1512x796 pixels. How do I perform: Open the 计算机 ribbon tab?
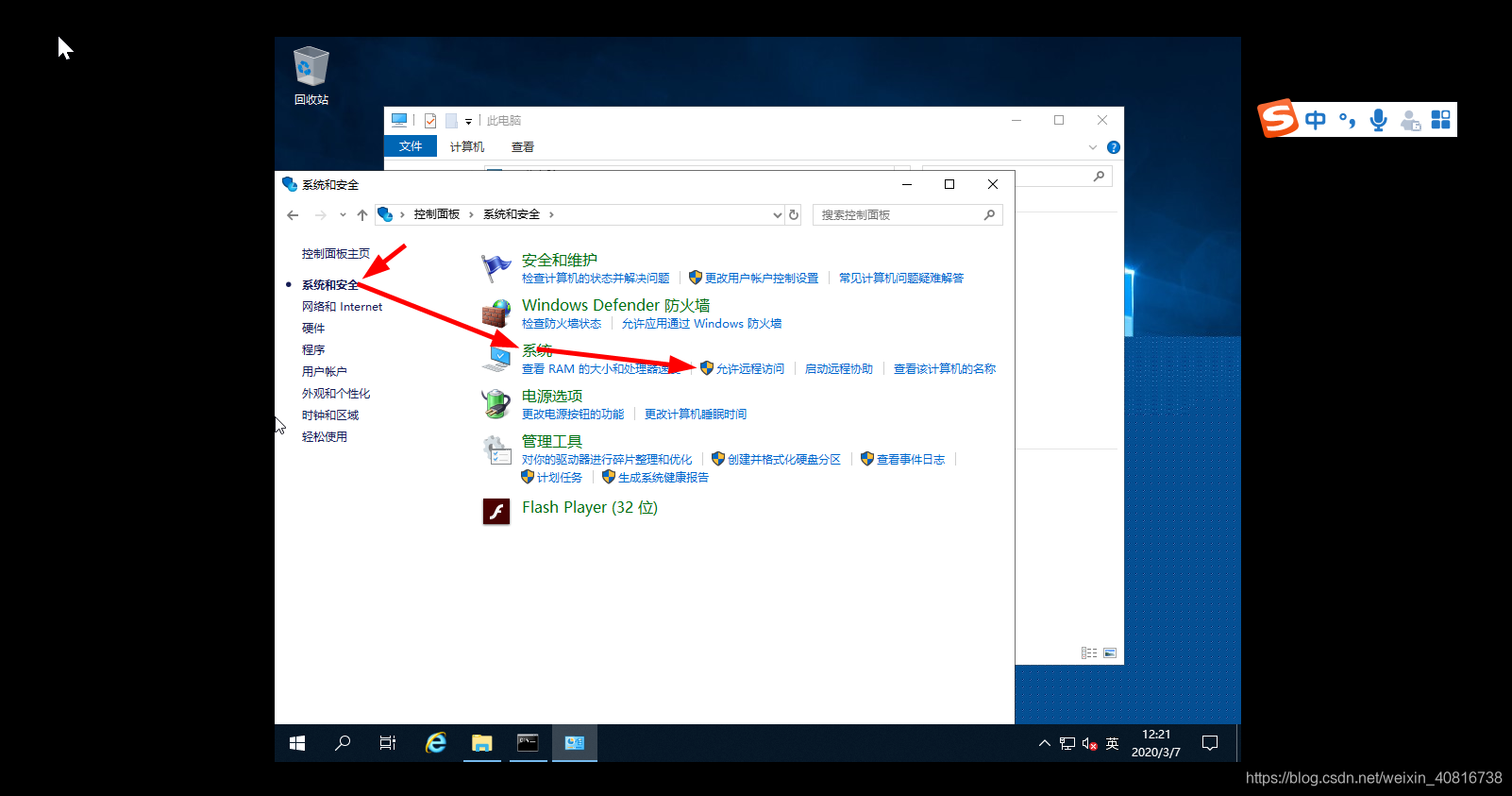click(467, 147)
